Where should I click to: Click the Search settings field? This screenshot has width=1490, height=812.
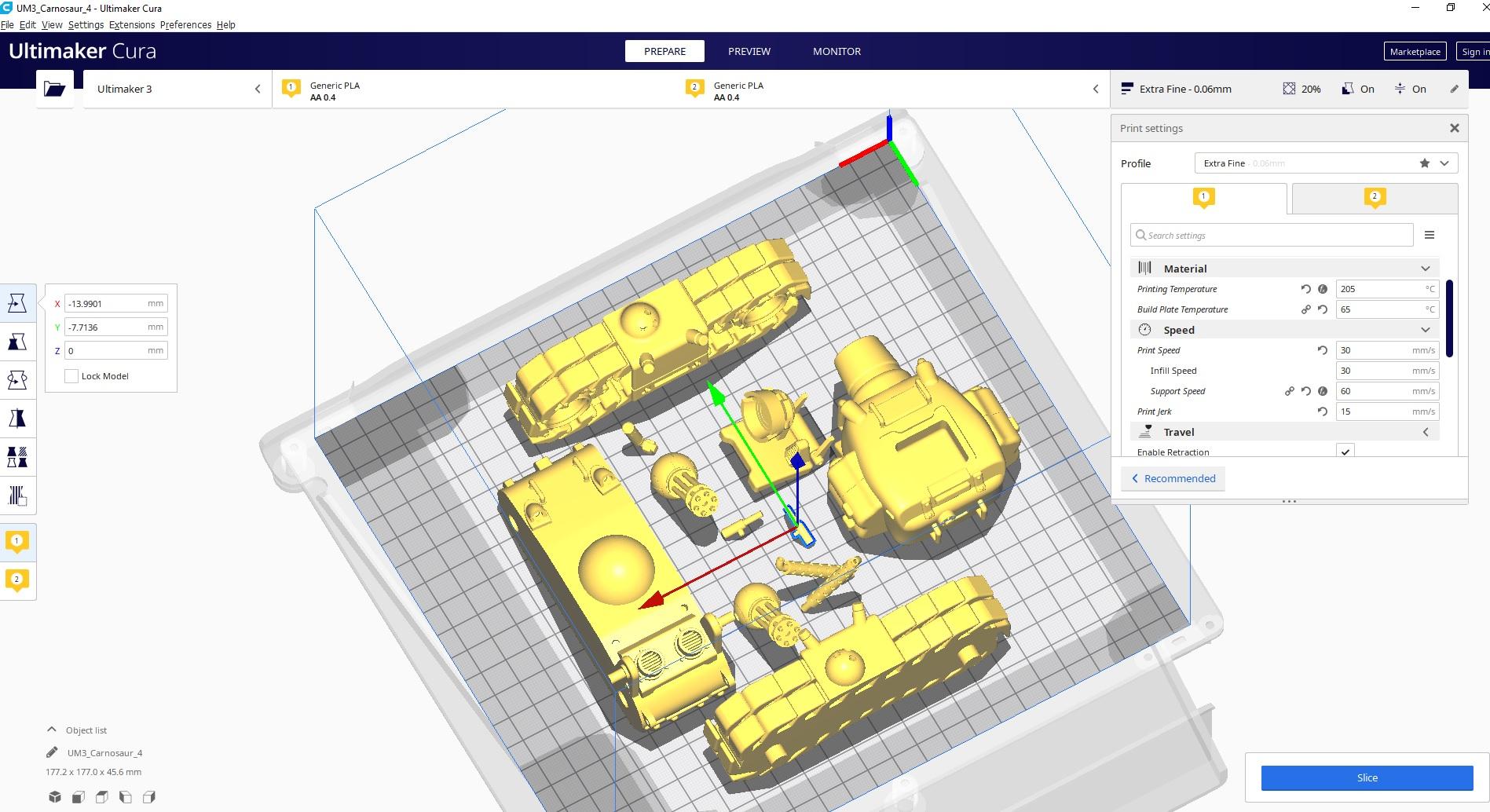click(x=1272, y=235)
